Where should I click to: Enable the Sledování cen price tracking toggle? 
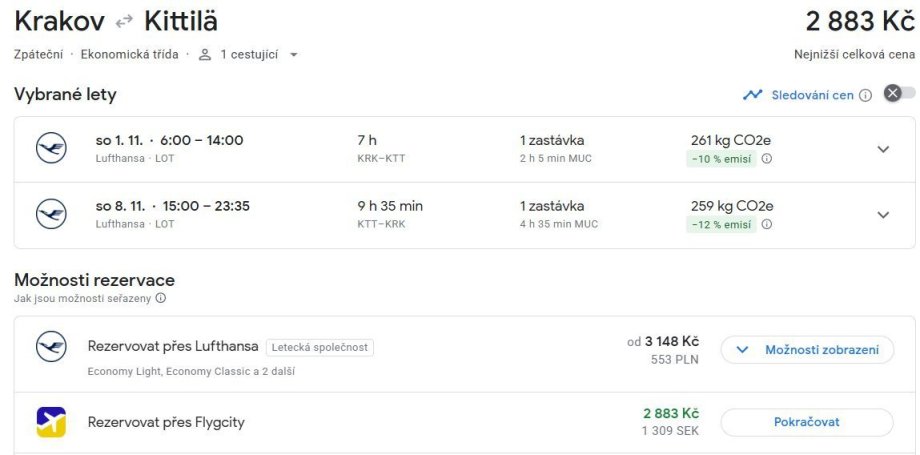pyautogui.click(x=899, y=94)
